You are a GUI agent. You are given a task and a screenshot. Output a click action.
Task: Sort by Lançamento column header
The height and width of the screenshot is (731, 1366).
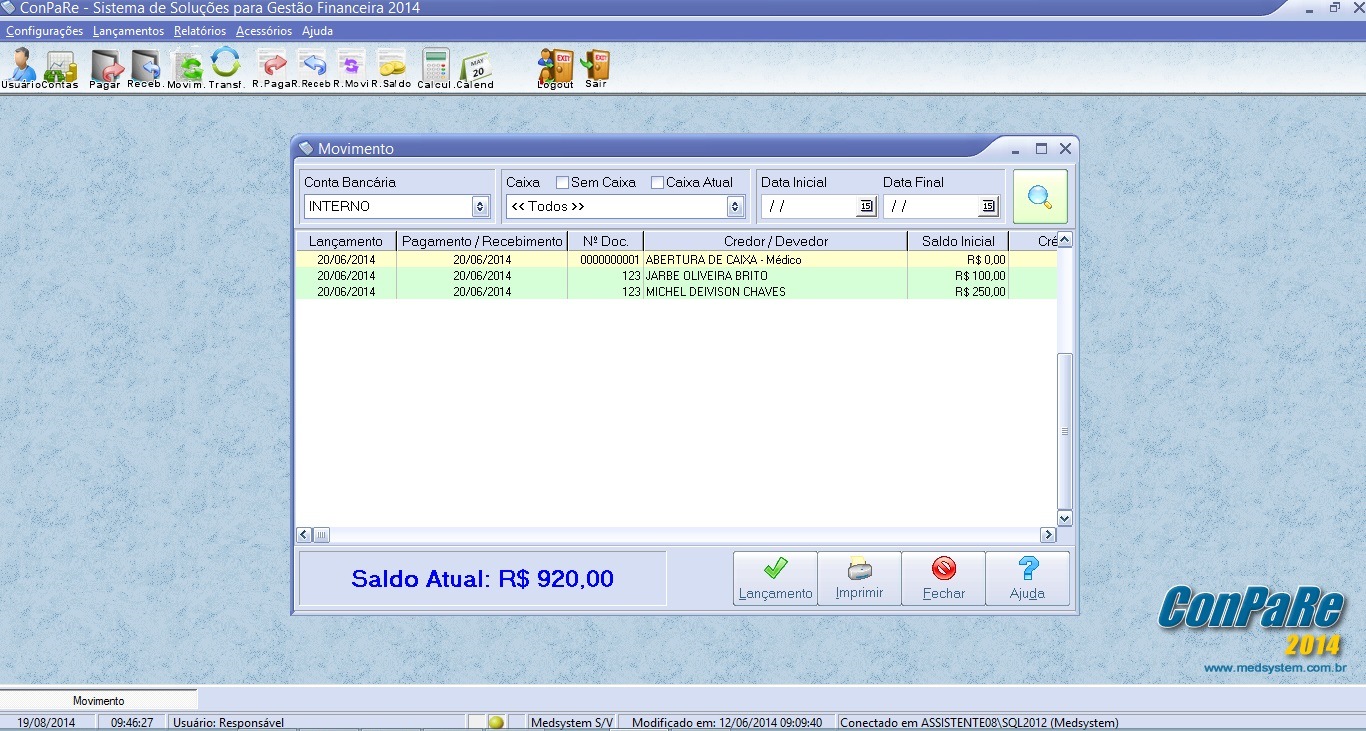tap(346, 241)
